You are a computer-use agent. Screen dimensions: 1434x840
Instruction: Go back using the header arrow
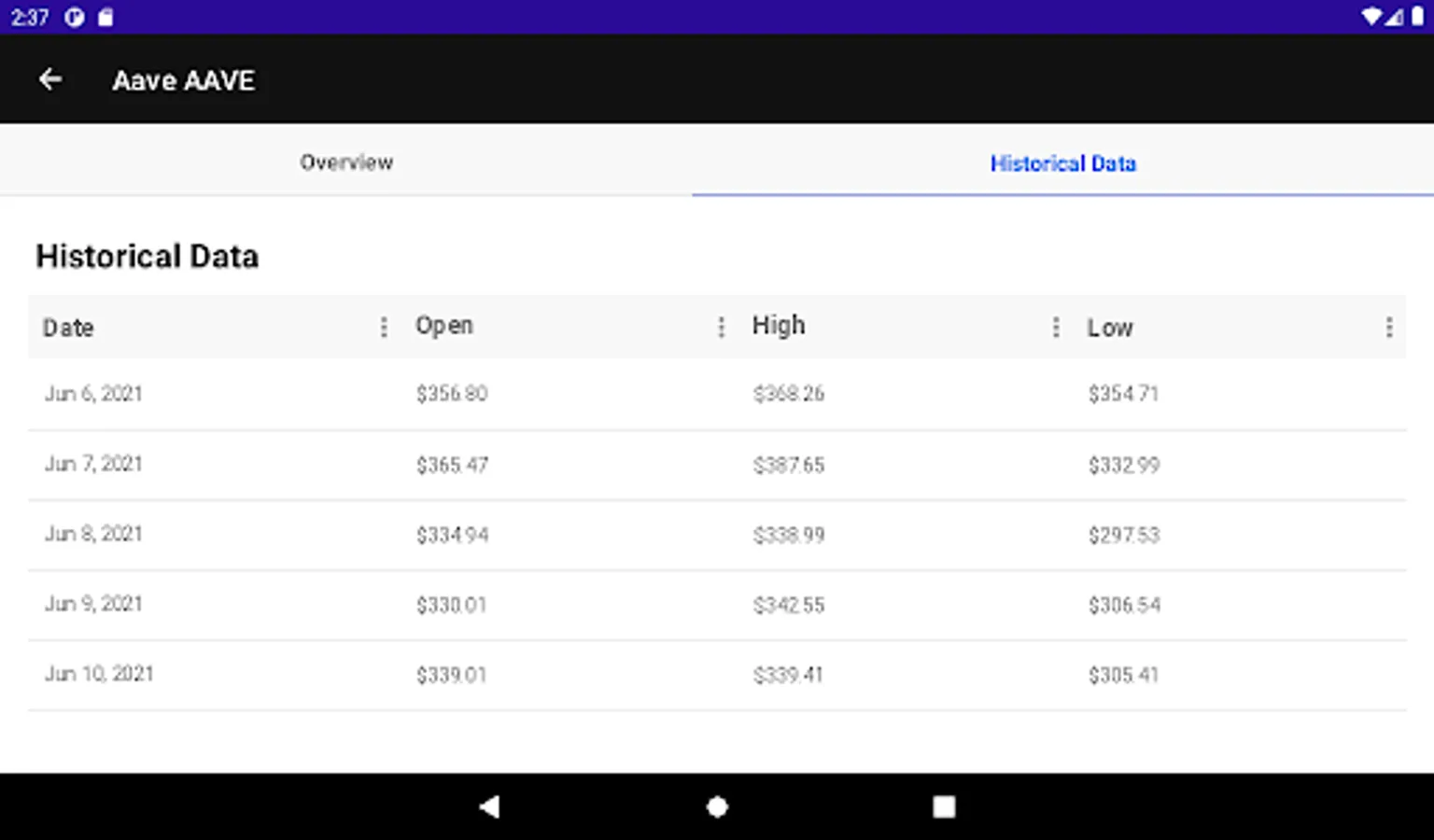50,80
